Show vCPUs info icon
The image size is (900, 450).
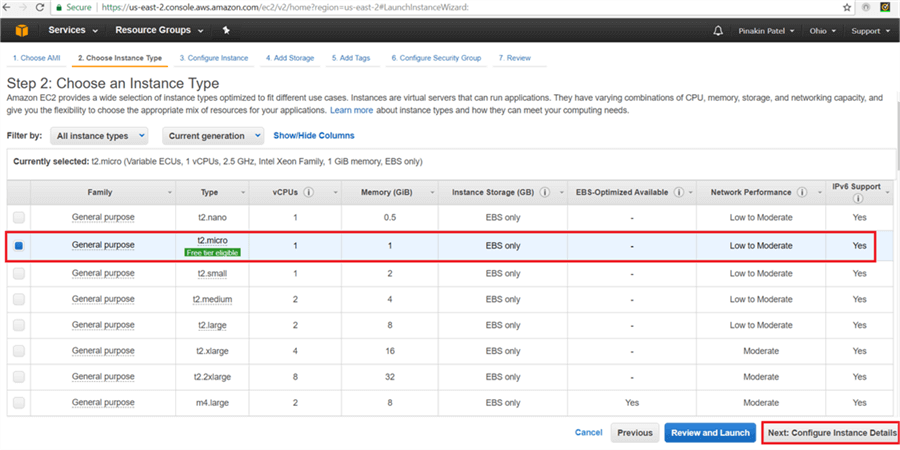click(308, 192)
